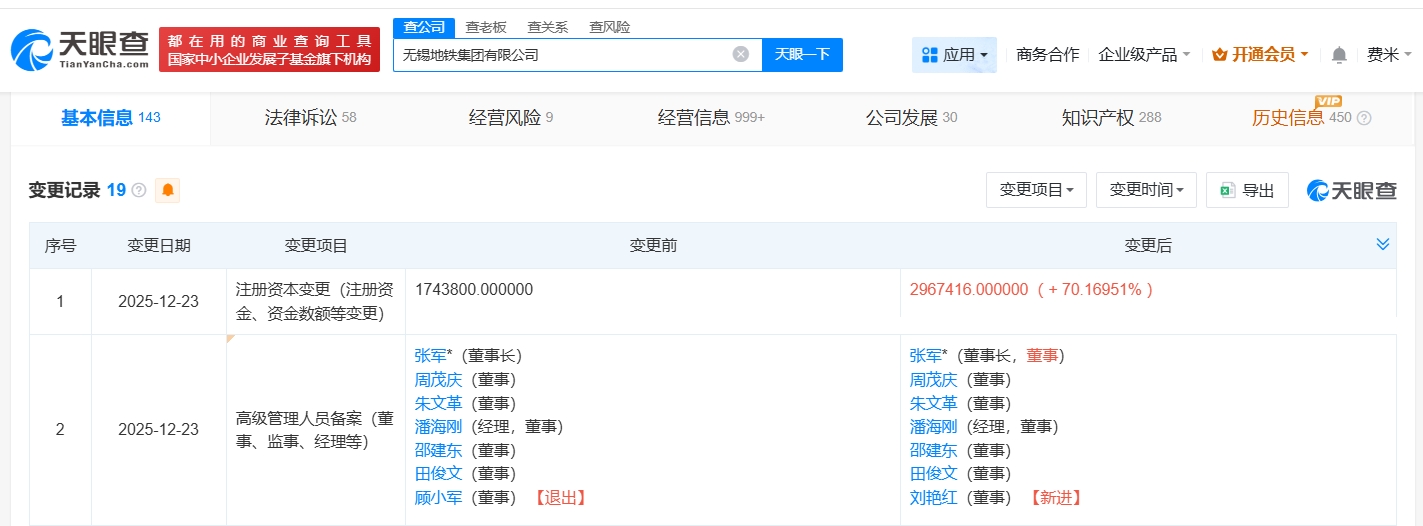Viewport: 1423px width, 526px height.
Task: Open the 变更时间 filter dropdown
Action: pyautogui.click(x=1146, y=190)
